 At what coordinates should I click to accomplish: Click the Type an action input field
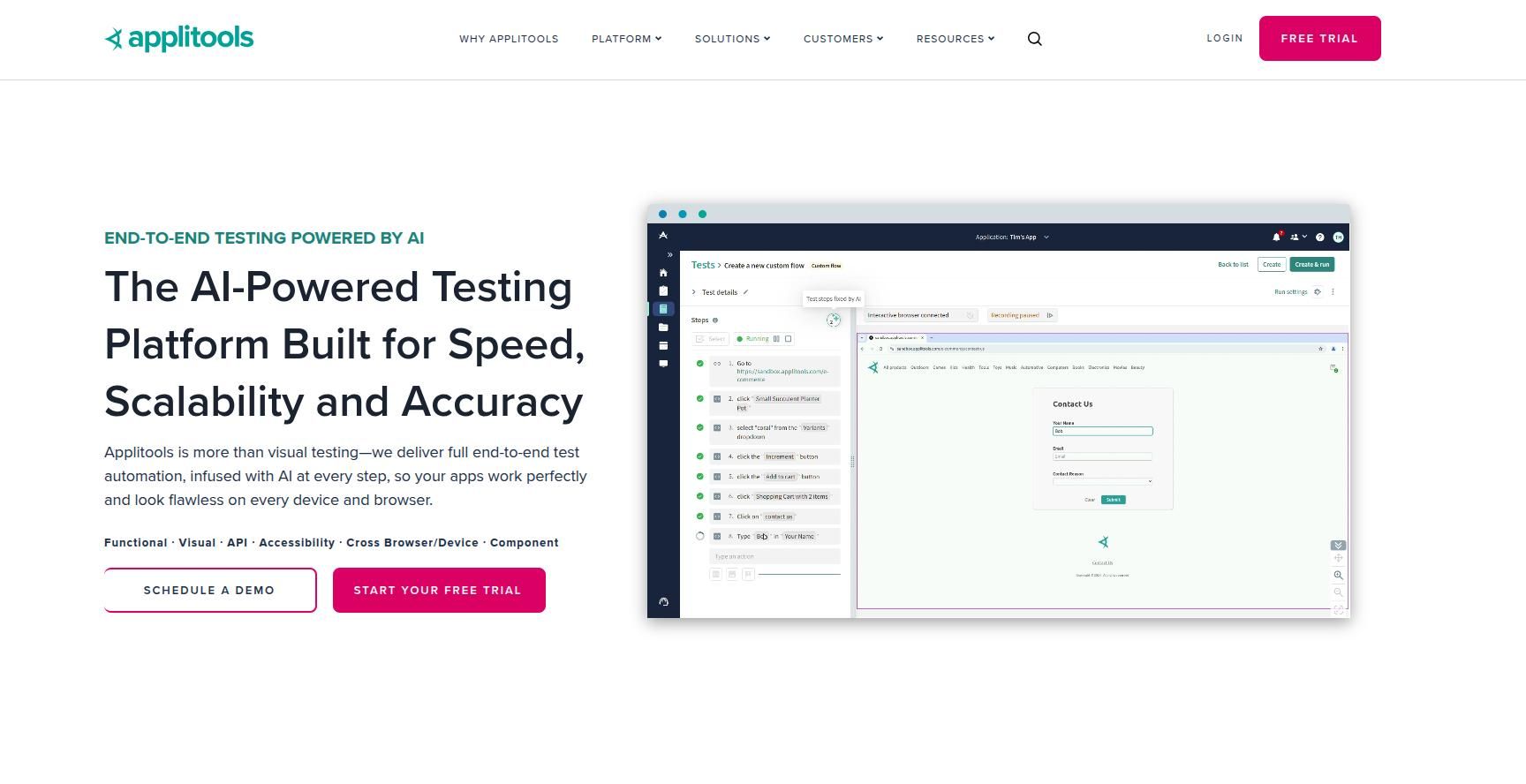click(774, 556)
